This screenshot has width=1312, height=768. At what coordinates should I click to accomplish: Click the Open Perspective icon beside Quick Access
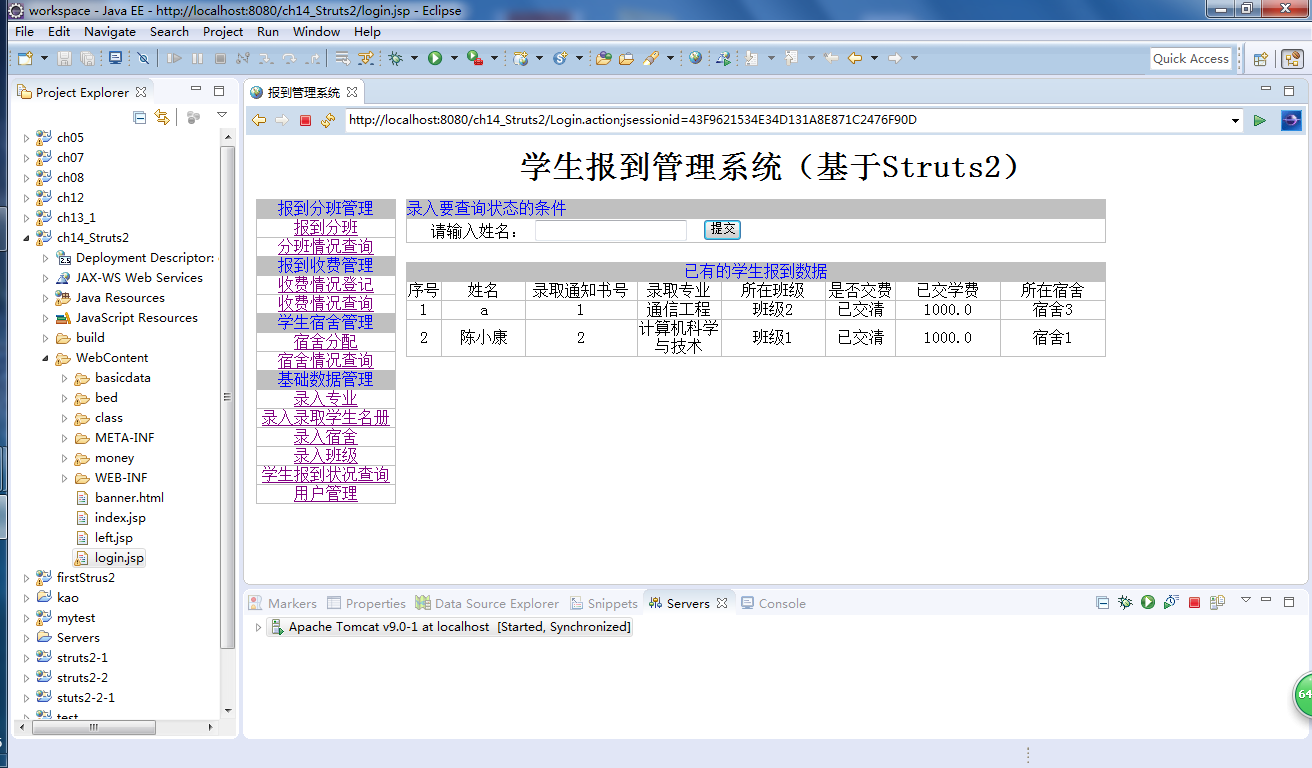(x=1261, y=59)
